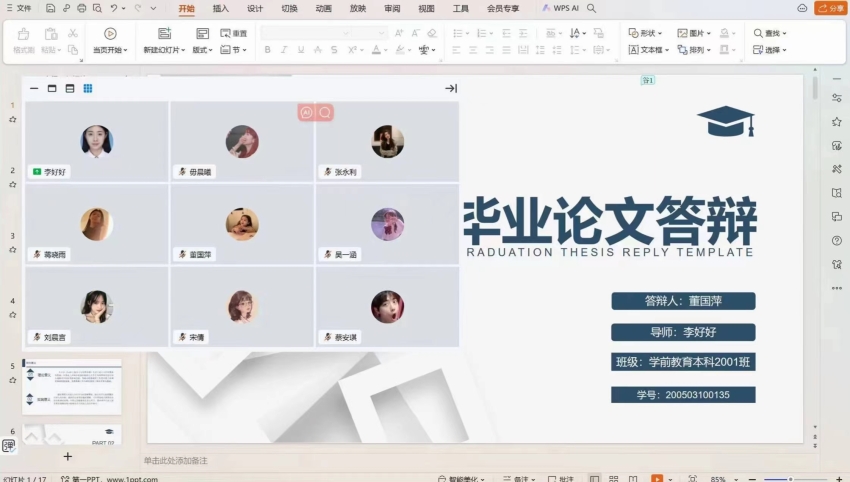Click the search magnifier beside WPS AI
850x482 pixels.
click(x=591, y=8)
